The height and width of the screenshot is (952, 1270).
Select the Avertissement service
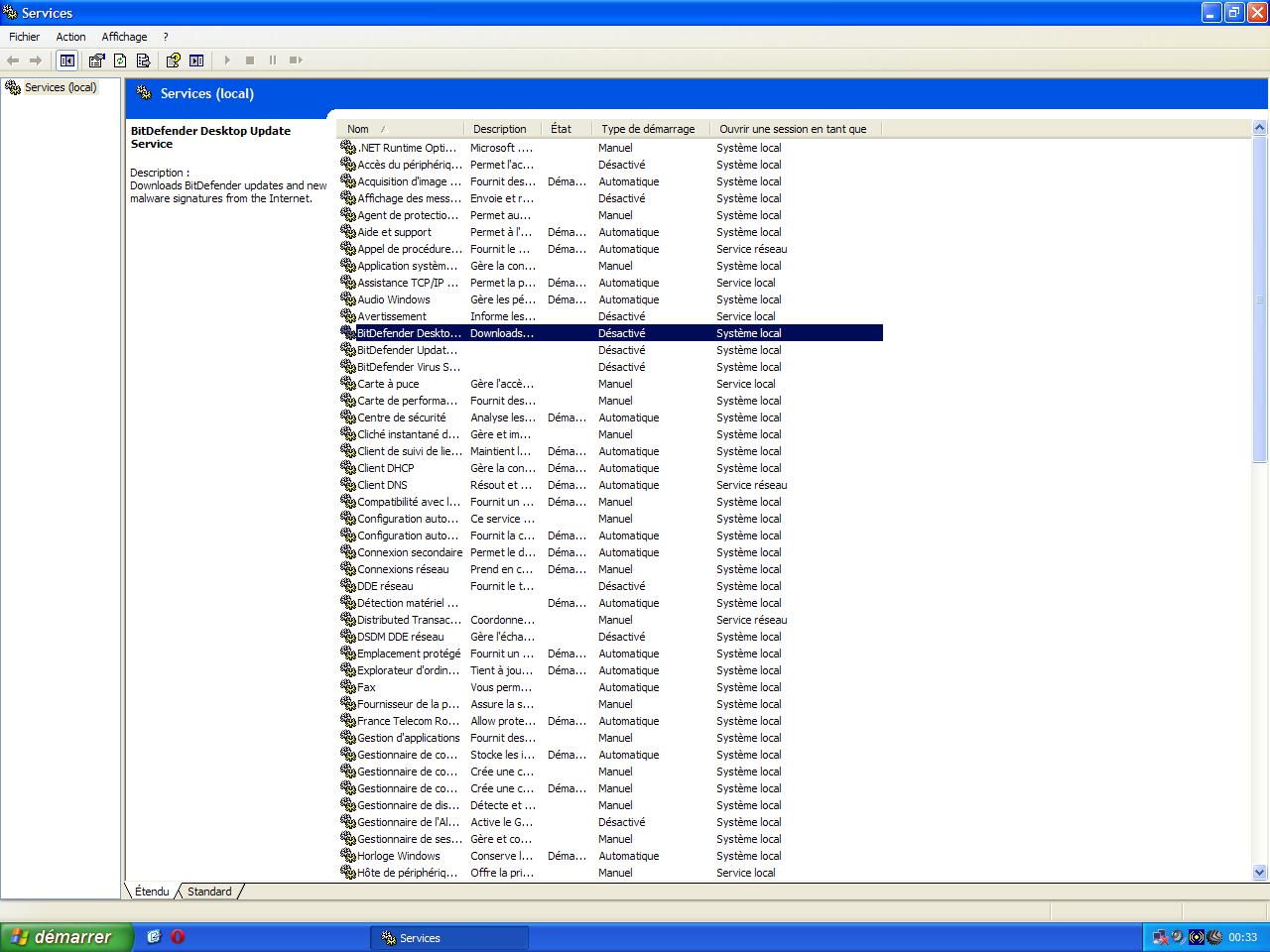click(x=610, y=316)
